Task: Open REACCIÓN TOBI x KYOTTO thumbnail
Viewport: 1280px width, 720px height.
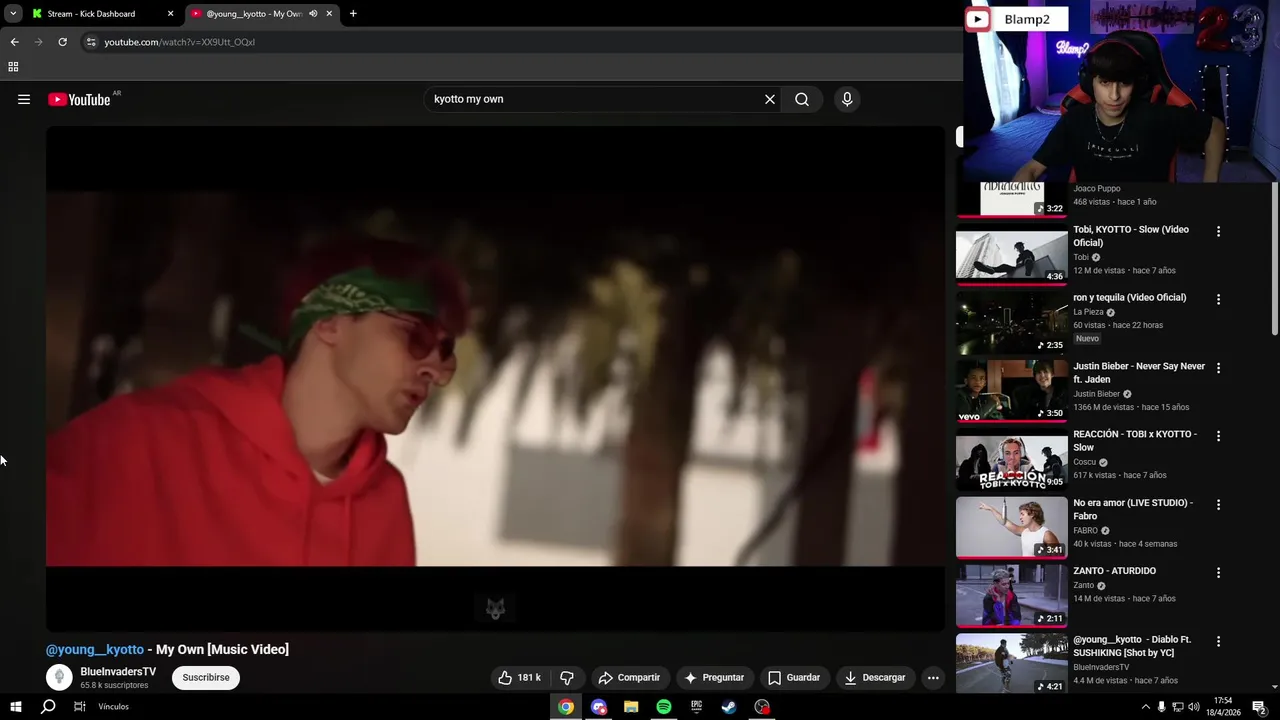Action: pyautogui.click(x=1011, y=460)
